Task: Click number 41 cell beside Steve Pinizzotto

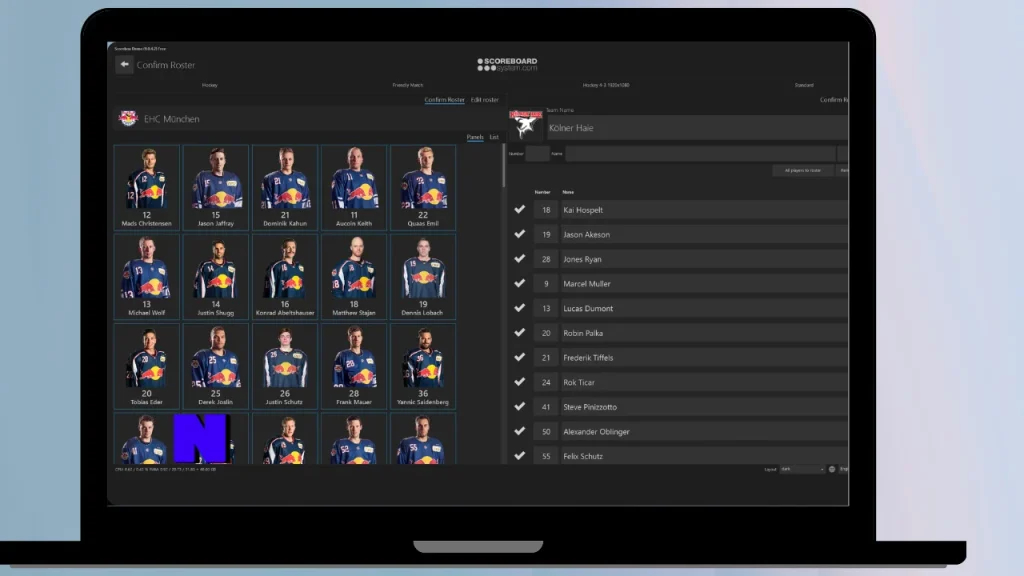Action: coord(546,407)
